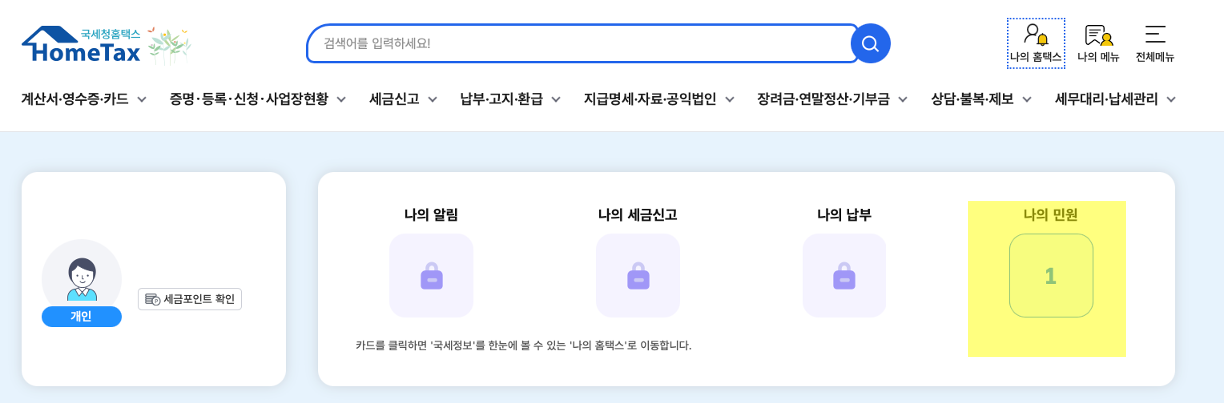Expand 세무대리·납세관리 chevron
Screen dimensions: 1224x404
tap(1170, 99)
